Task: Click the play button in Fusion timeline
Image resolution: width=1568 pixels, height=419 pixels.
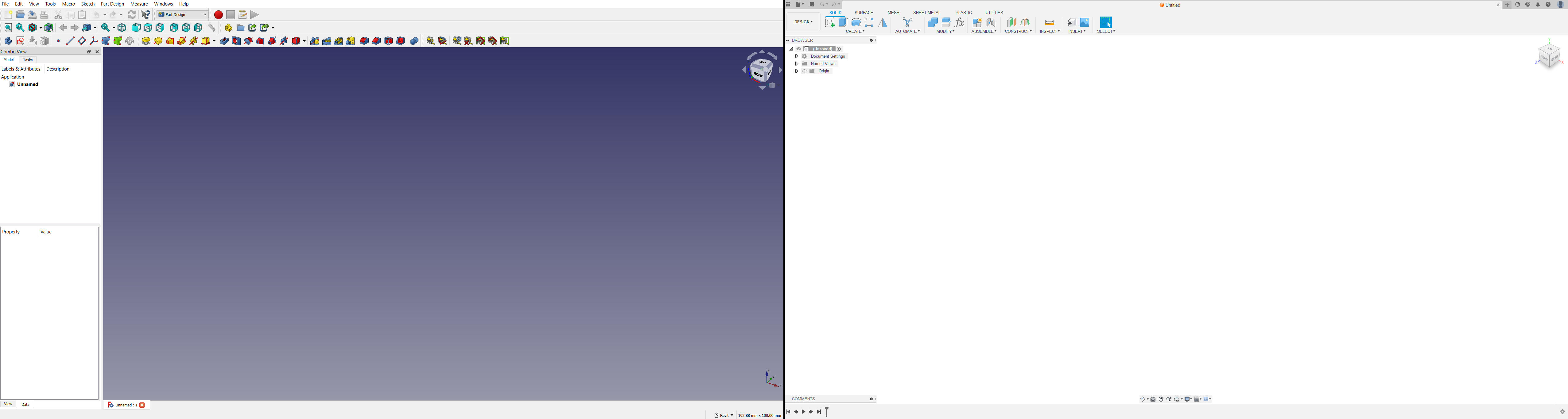Action: coord(803,412)
